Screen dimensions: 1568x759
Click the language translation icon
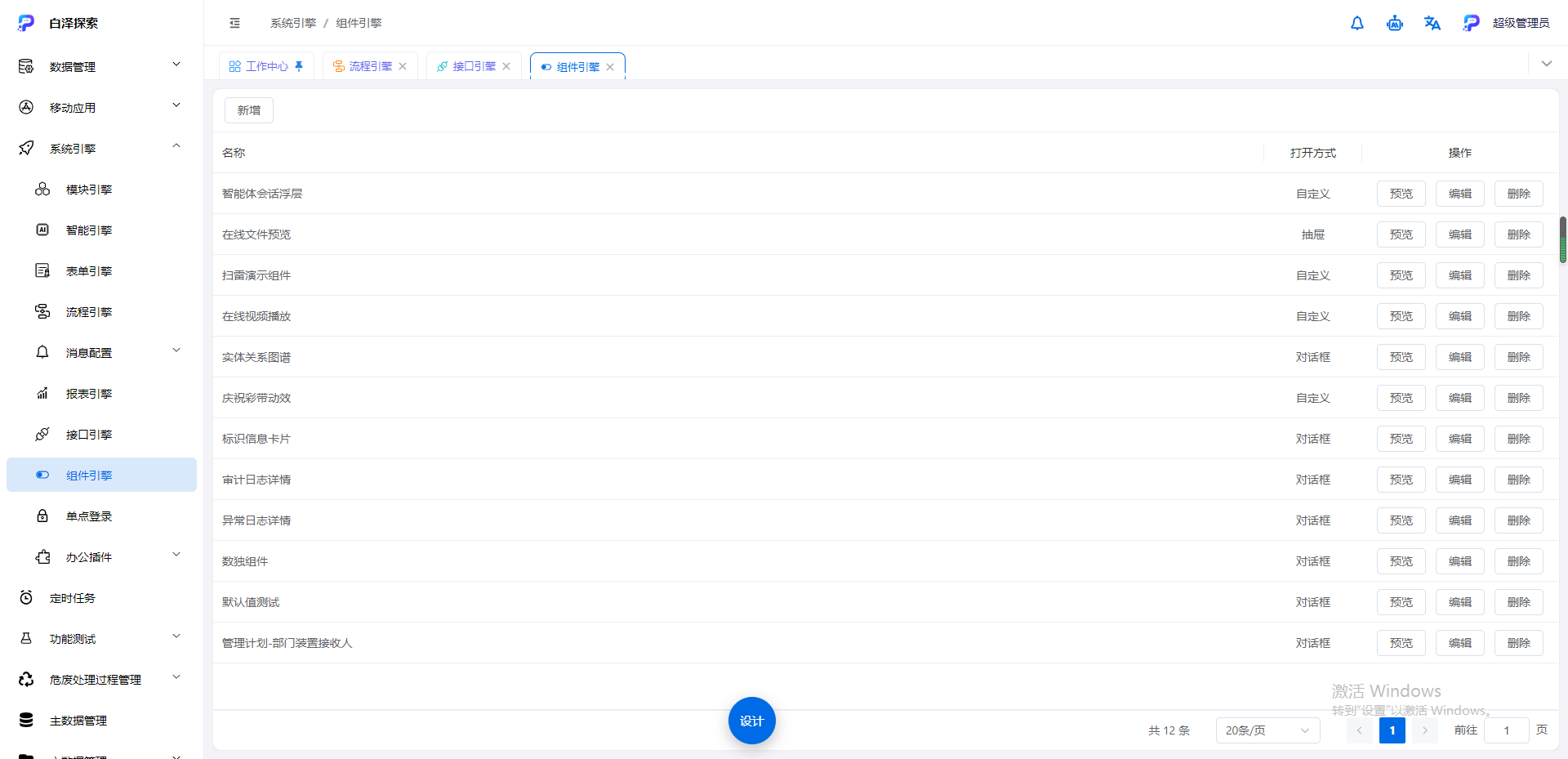click(1432, 23)
